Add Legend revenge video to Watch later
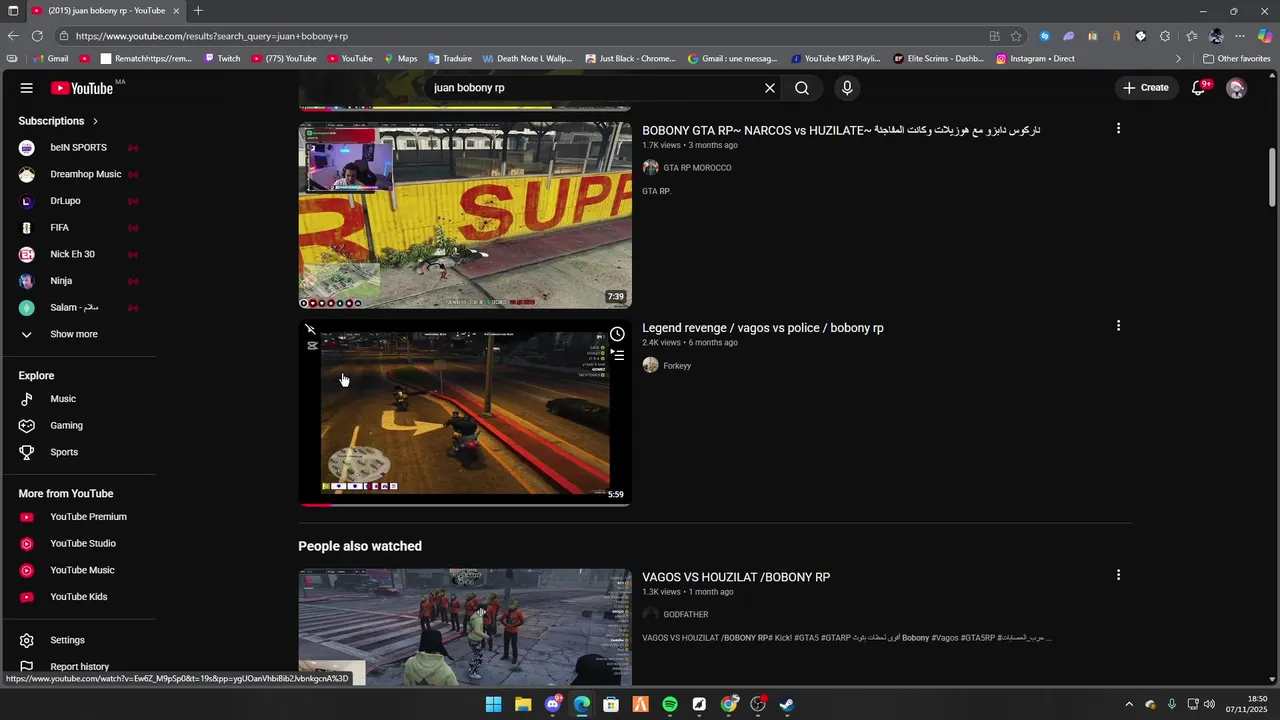The width and height of the screenshot is (1280, 720). coord(617,334)
